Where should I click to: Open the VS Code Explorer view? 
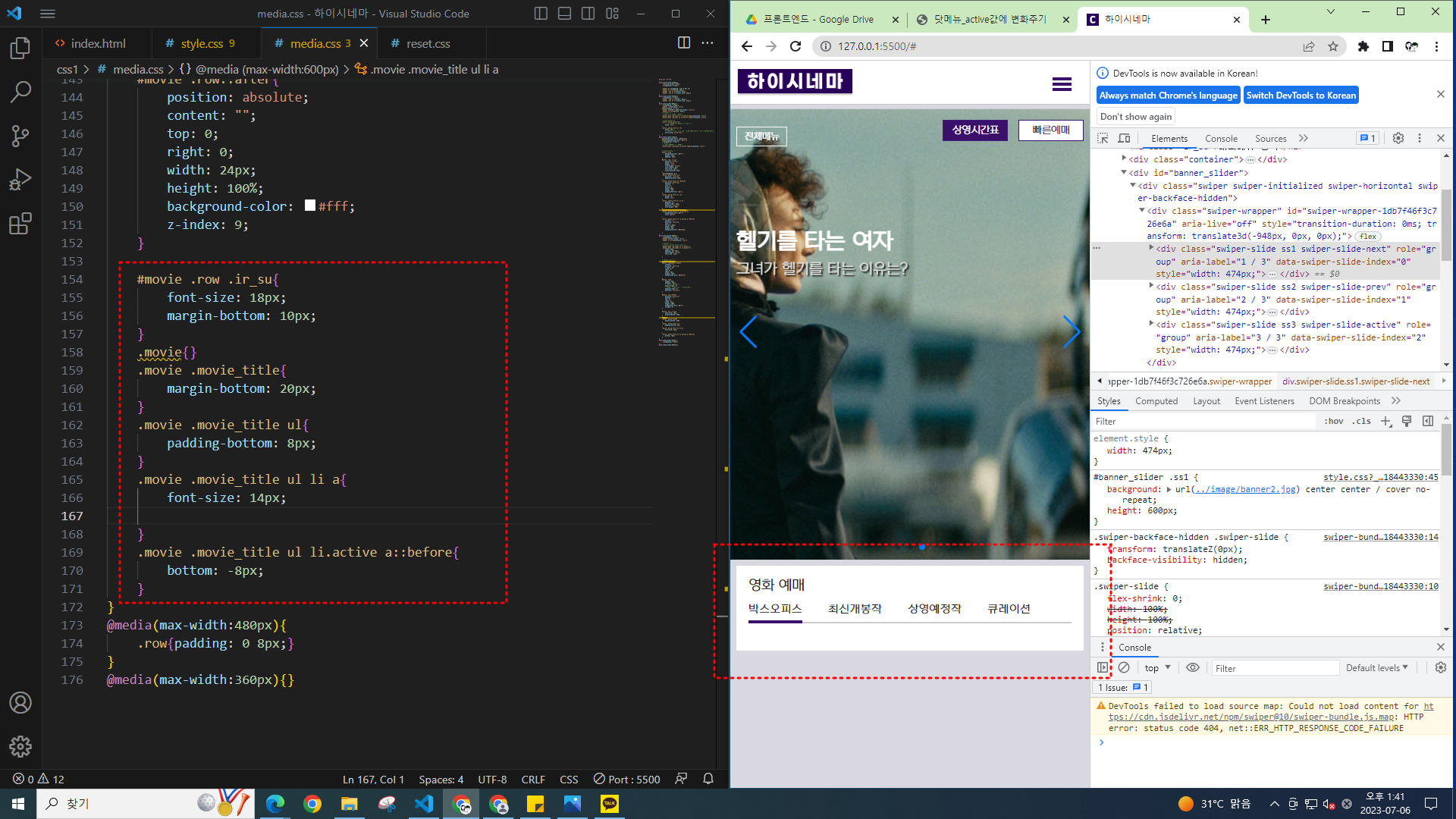point(20,49)
